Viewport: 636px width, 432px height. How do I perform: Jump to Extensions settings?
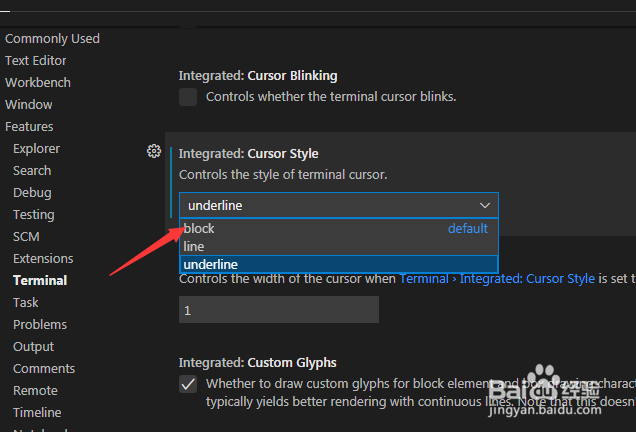[x=43, y=259]
